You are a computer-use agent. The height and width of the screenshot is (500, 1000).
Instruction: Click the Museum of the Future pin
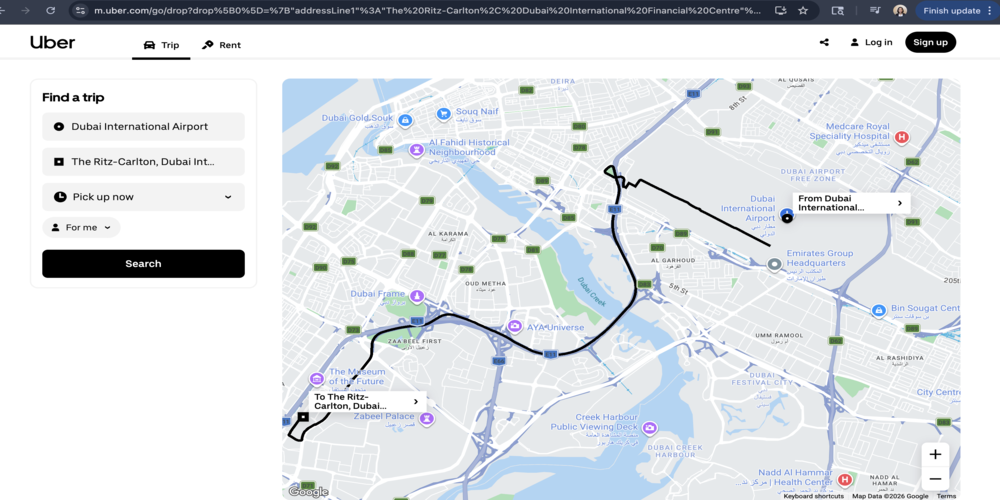[316, 379]
